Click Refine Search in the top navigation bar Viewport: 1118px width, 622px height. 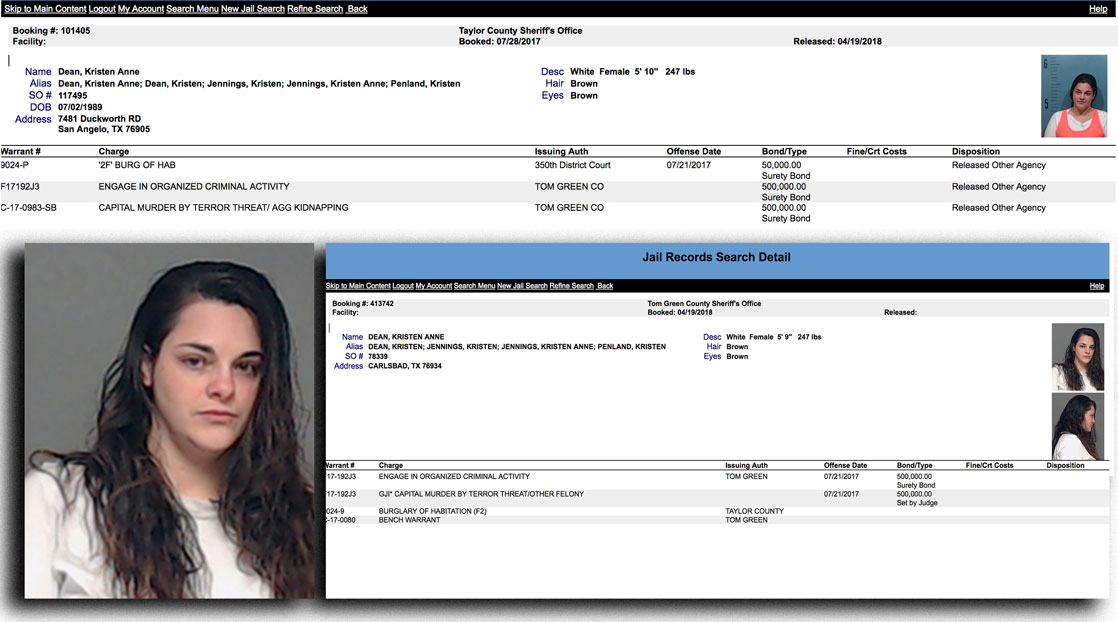click(315, 9)
